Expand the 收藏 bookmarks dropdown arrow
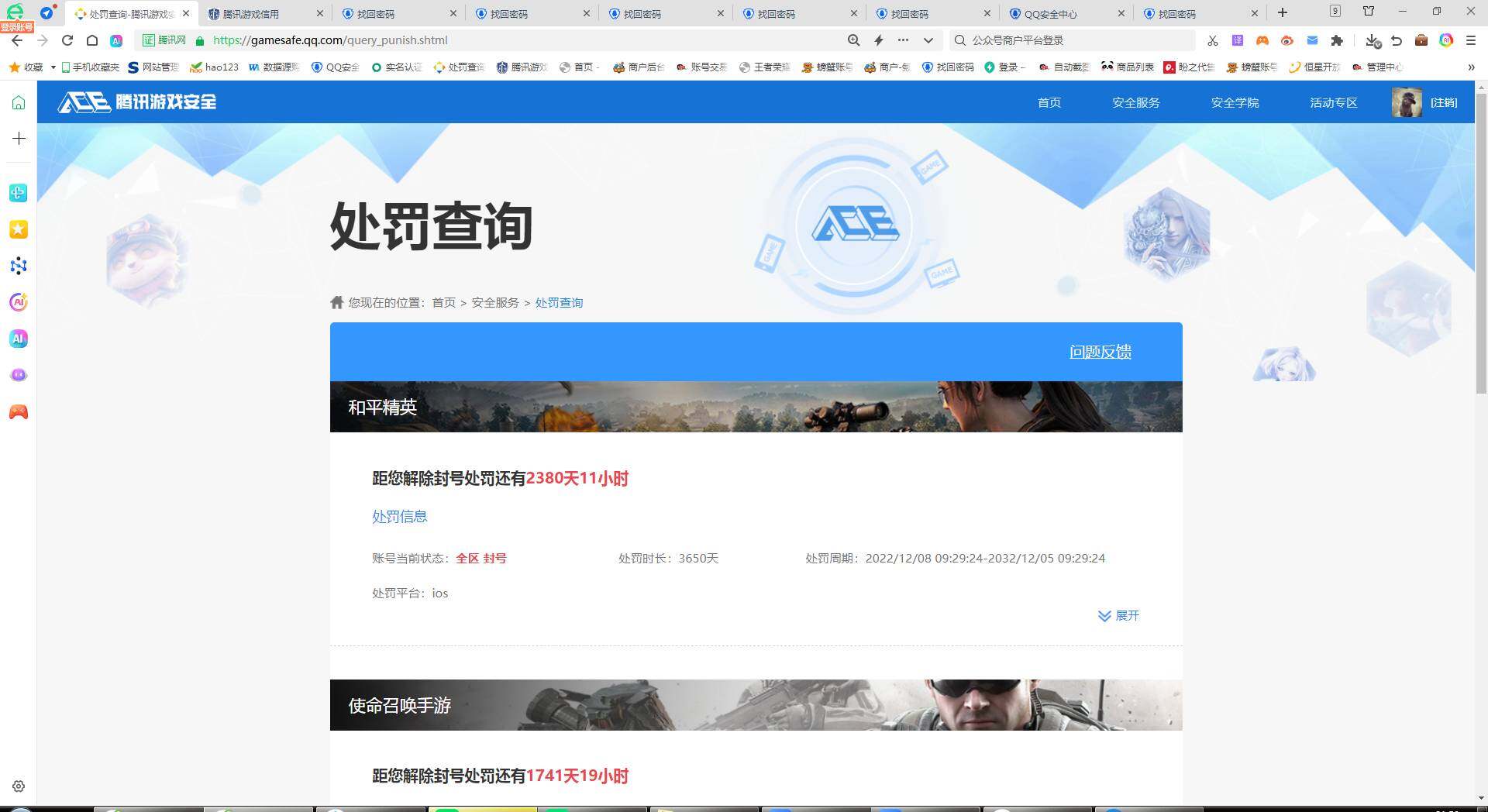 (x=53, y=67)
